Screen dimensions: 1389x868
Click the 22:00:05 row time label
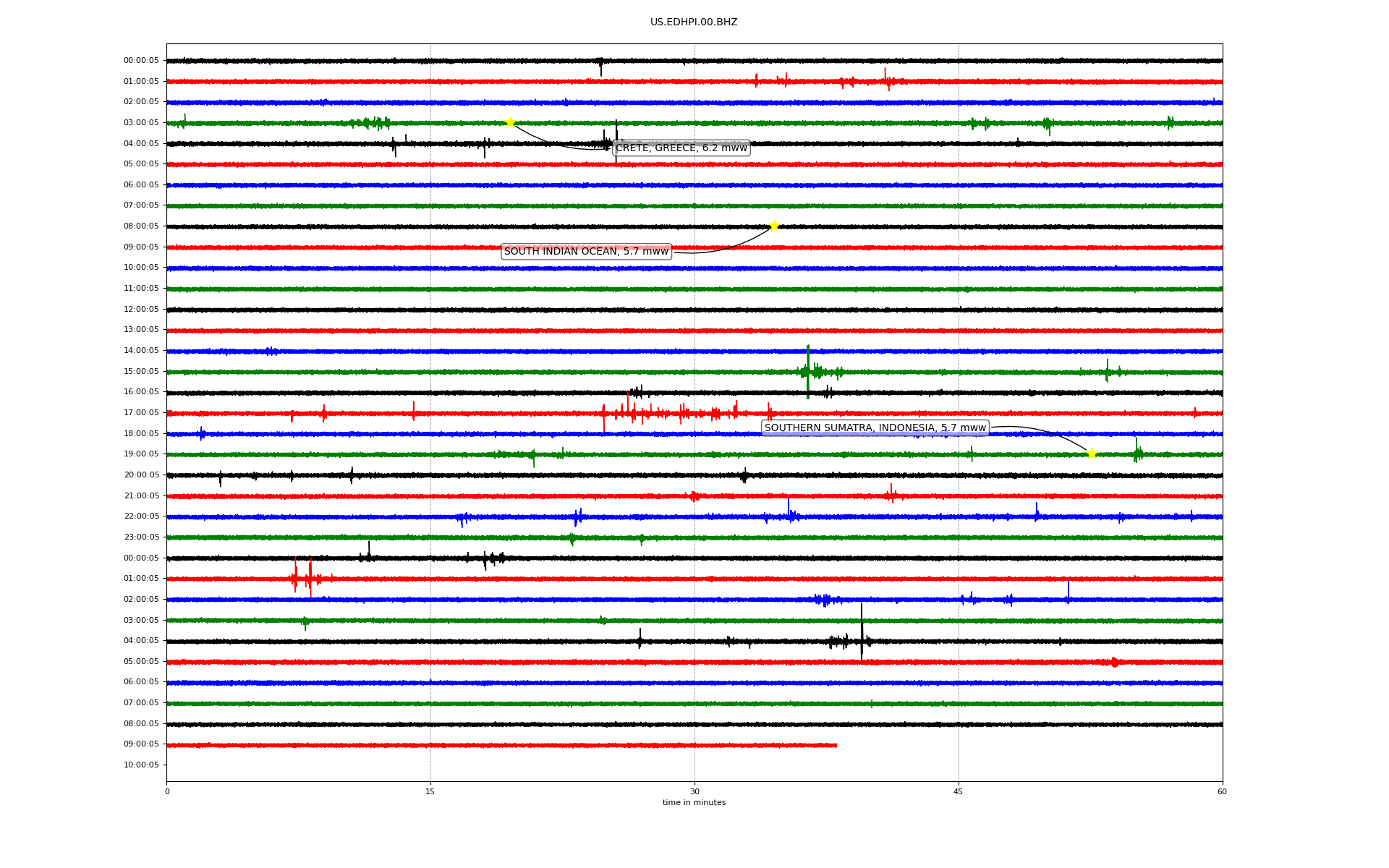click(141, 516)
